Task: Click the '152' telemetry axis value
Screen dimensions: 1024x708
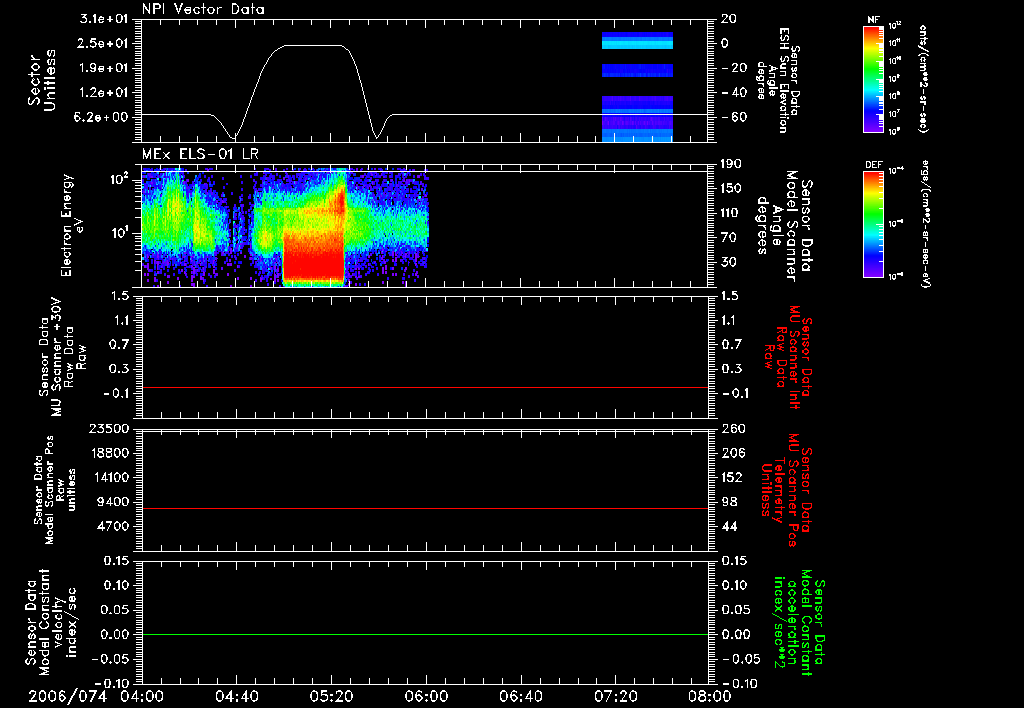Action: click(x=732, y=477)
